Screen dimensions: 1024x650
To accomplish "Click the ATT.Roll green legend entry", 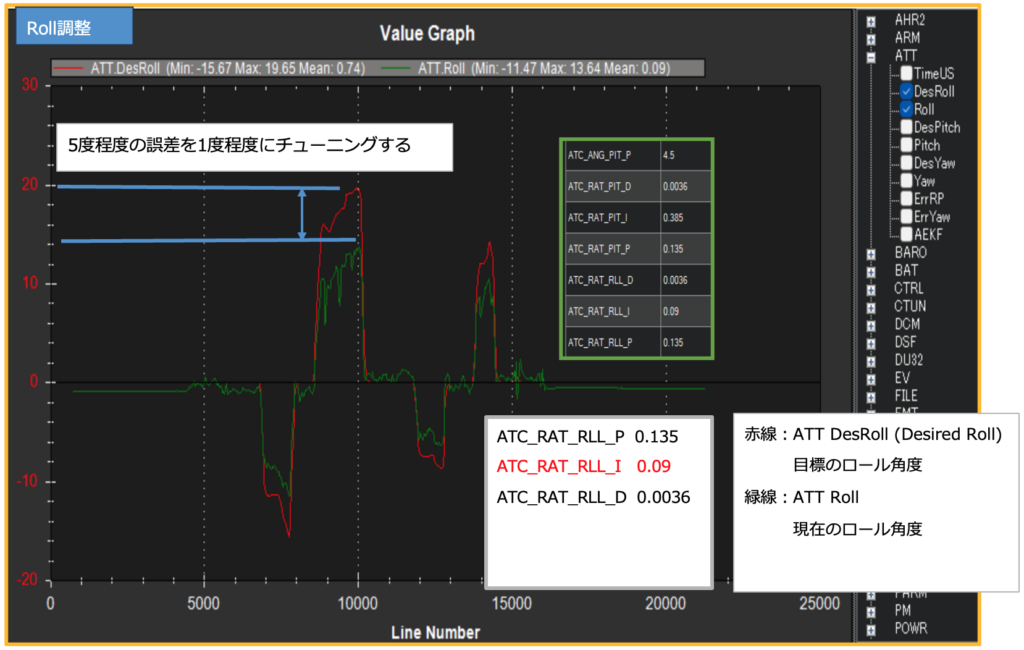I will pyautogui.click(x=526, y=68).
